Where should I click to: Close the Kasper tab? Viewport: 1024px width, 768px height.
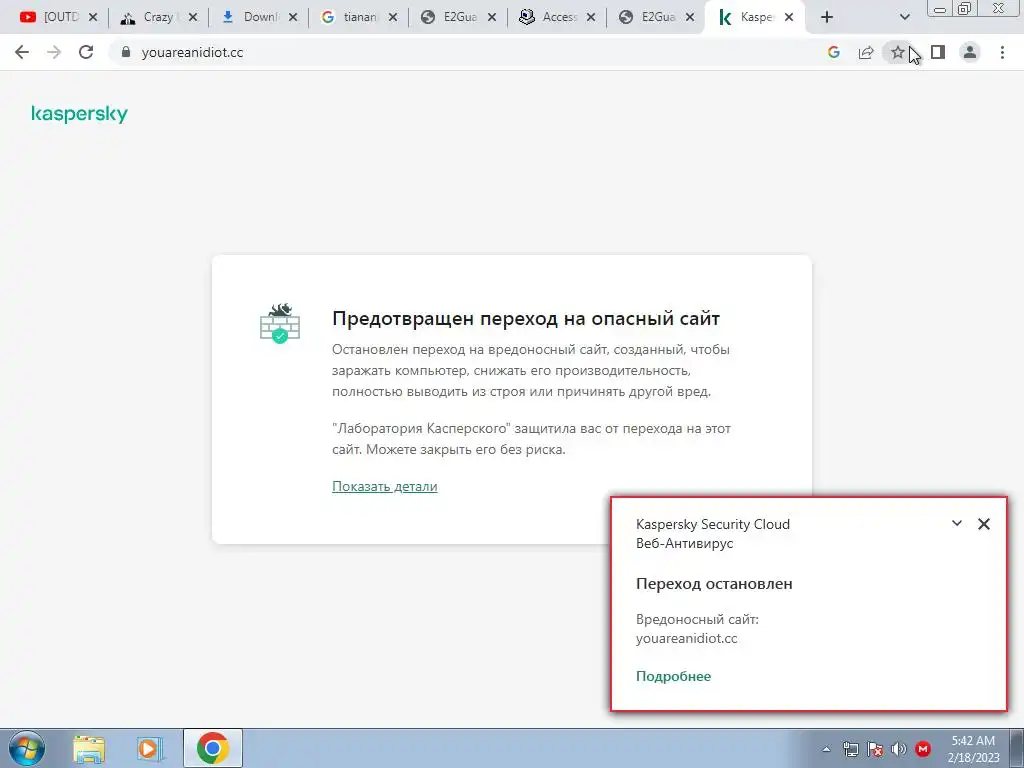click(789, 18)
